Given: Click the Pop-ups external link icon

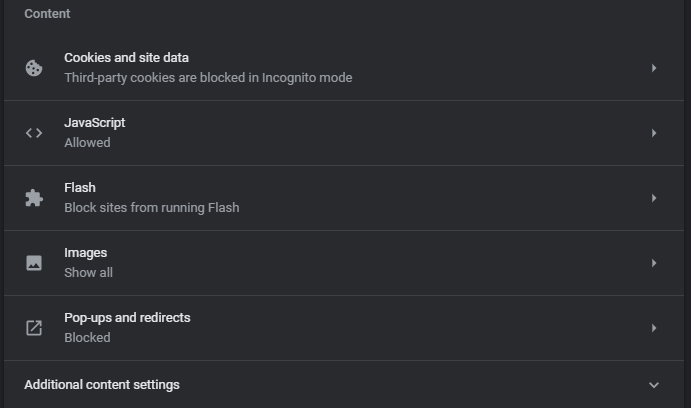Looking at the screenshot, I should [x=34, y=328].
